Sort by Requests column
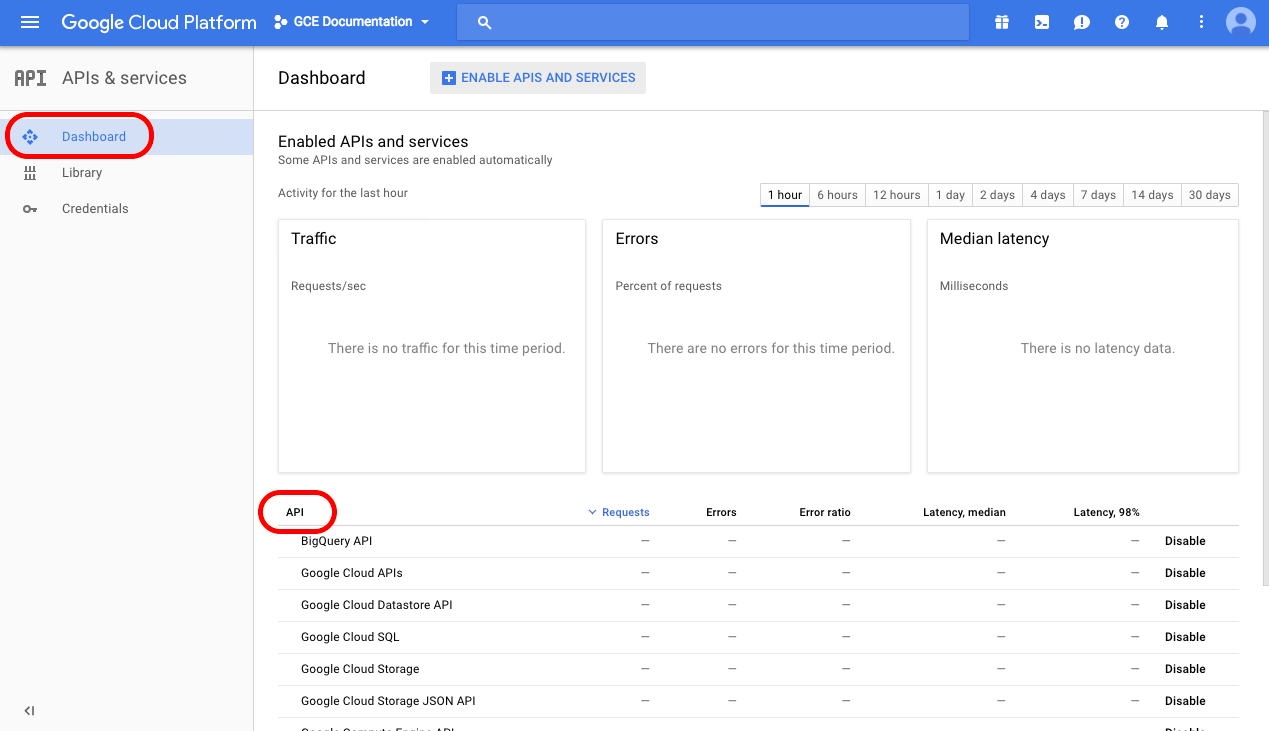Viewport: 1269px width, 731px height. point(619,512)
